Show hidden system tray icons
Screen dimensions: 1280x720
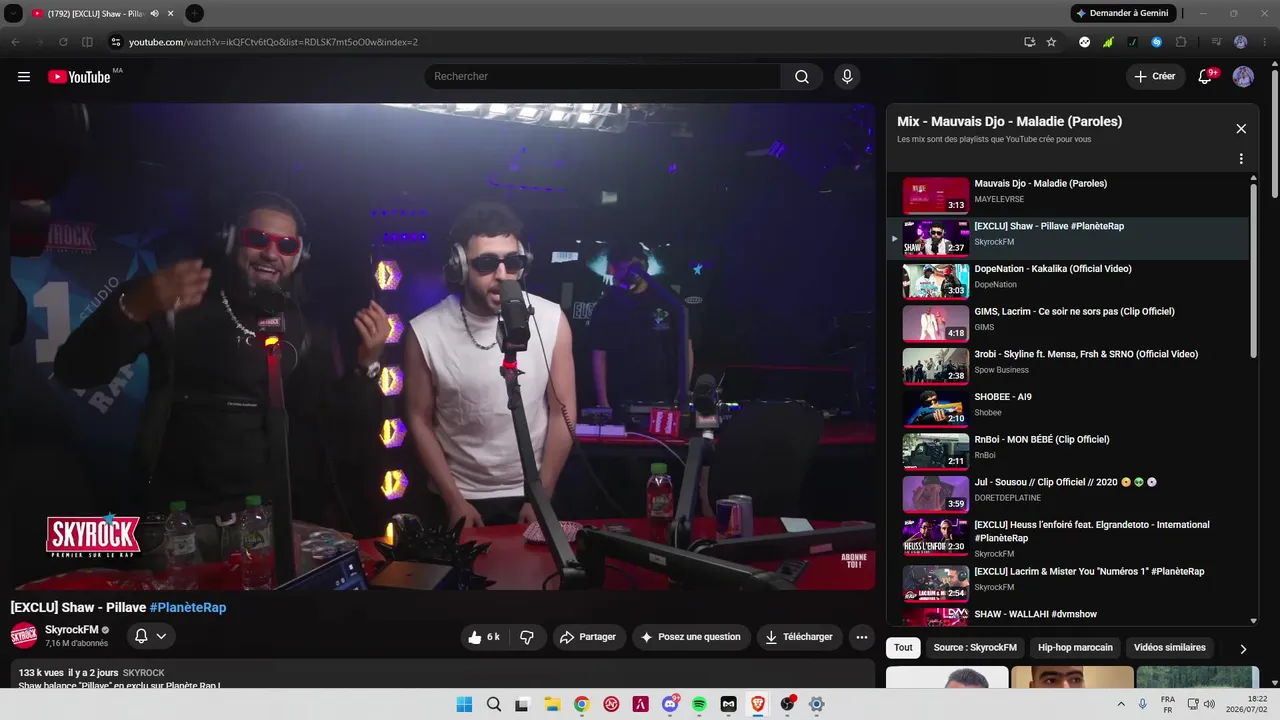tap(1120, 704)
